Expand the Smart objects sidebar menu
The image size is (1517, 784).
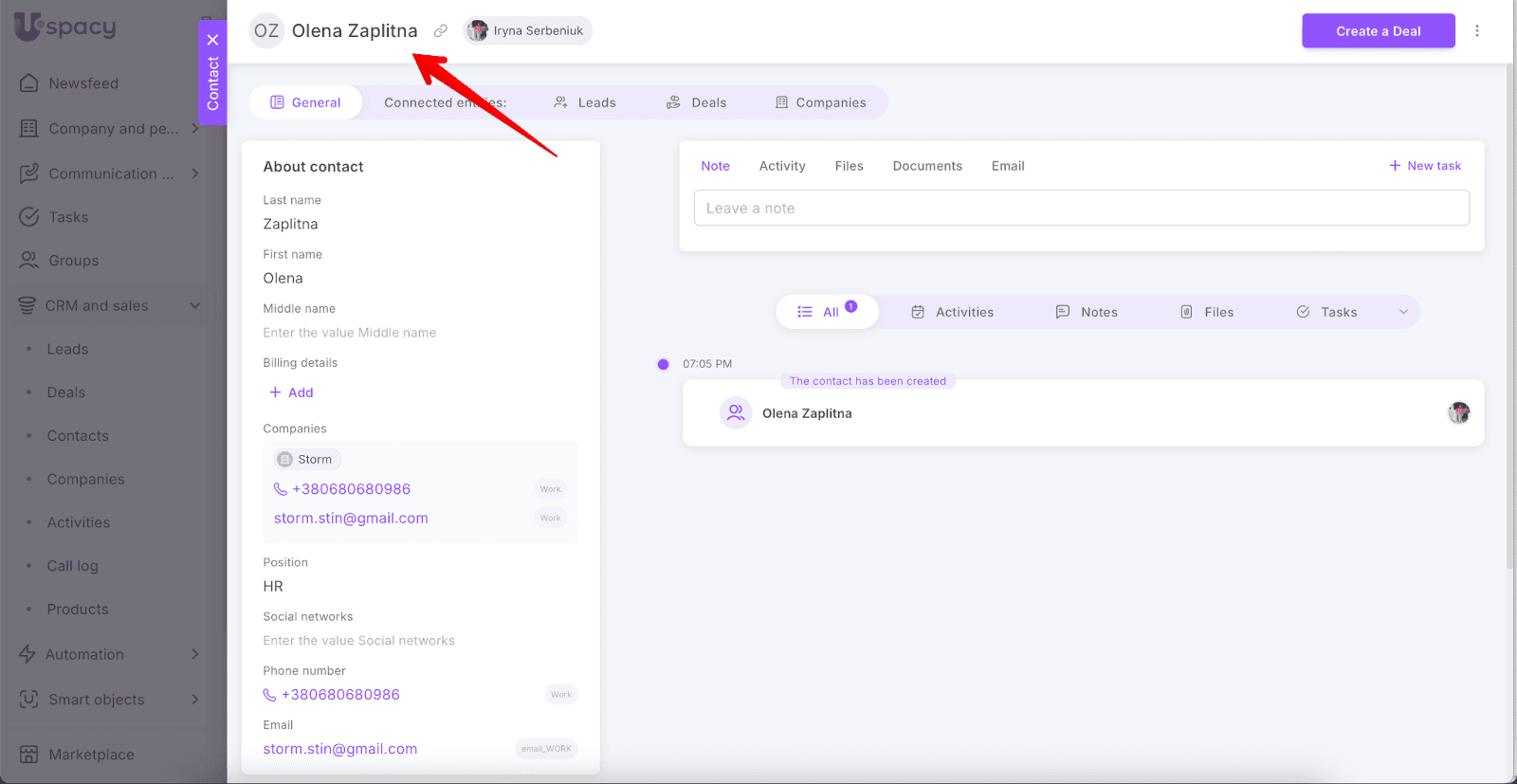[195, 700]
